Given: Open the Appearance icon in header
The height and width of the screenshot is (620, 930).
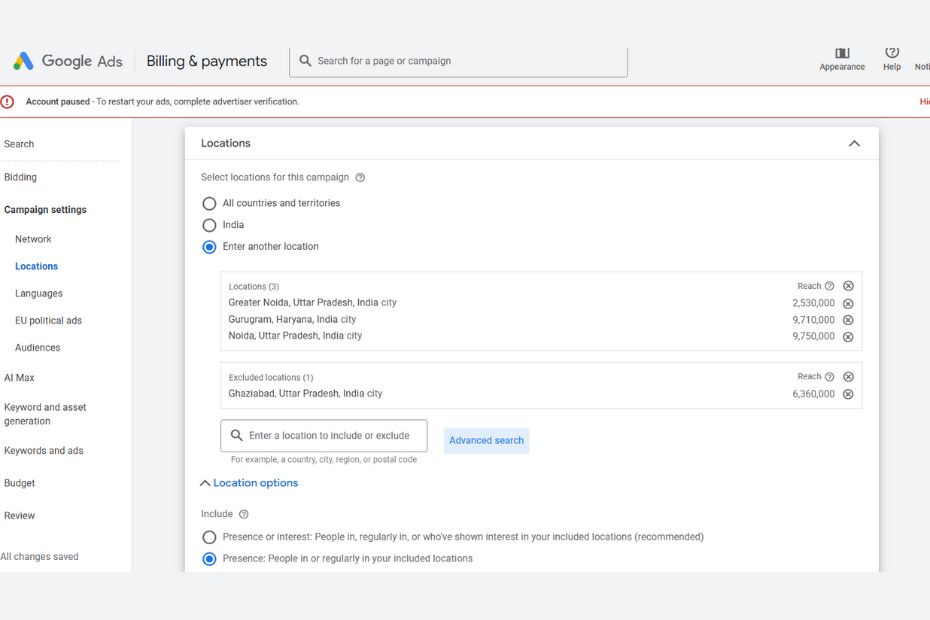Looking at the screenshot, I should tap(842, 54).
